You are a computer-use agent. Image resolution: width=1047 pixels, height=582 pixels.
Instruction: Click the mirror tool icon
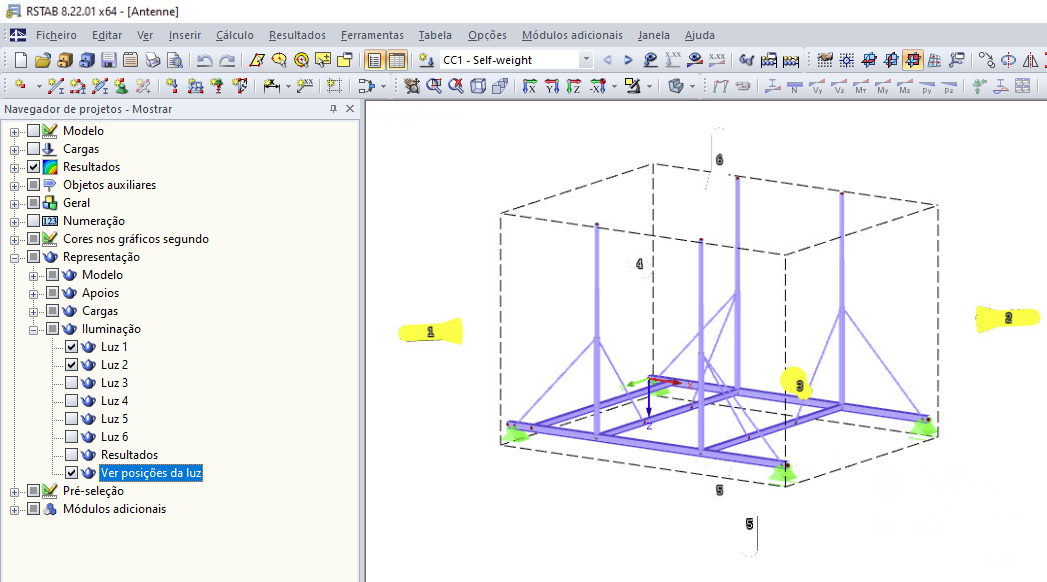(1030, 60)
